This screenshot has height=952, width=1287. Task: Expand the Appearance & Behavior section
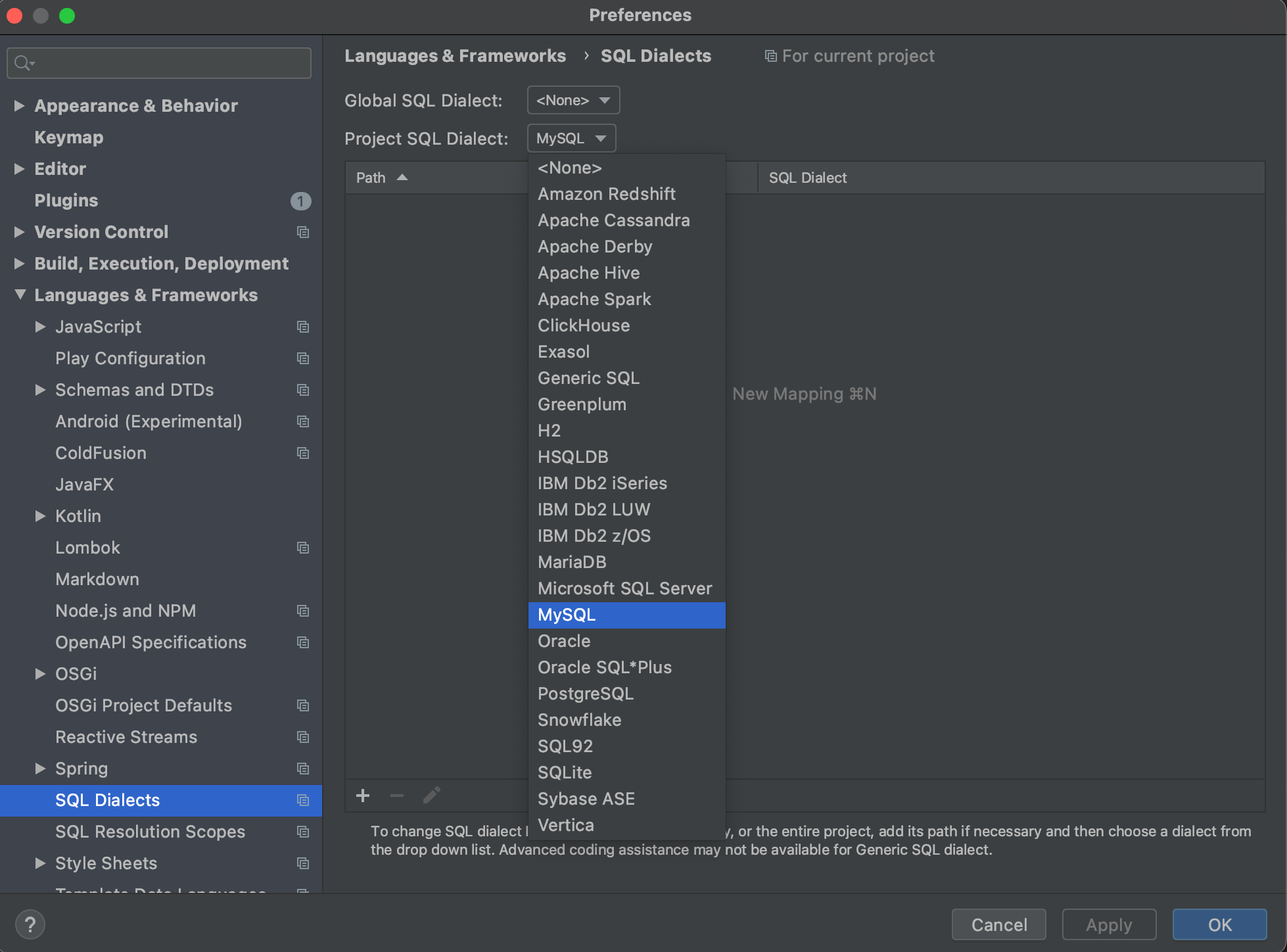tap(19, 106)
